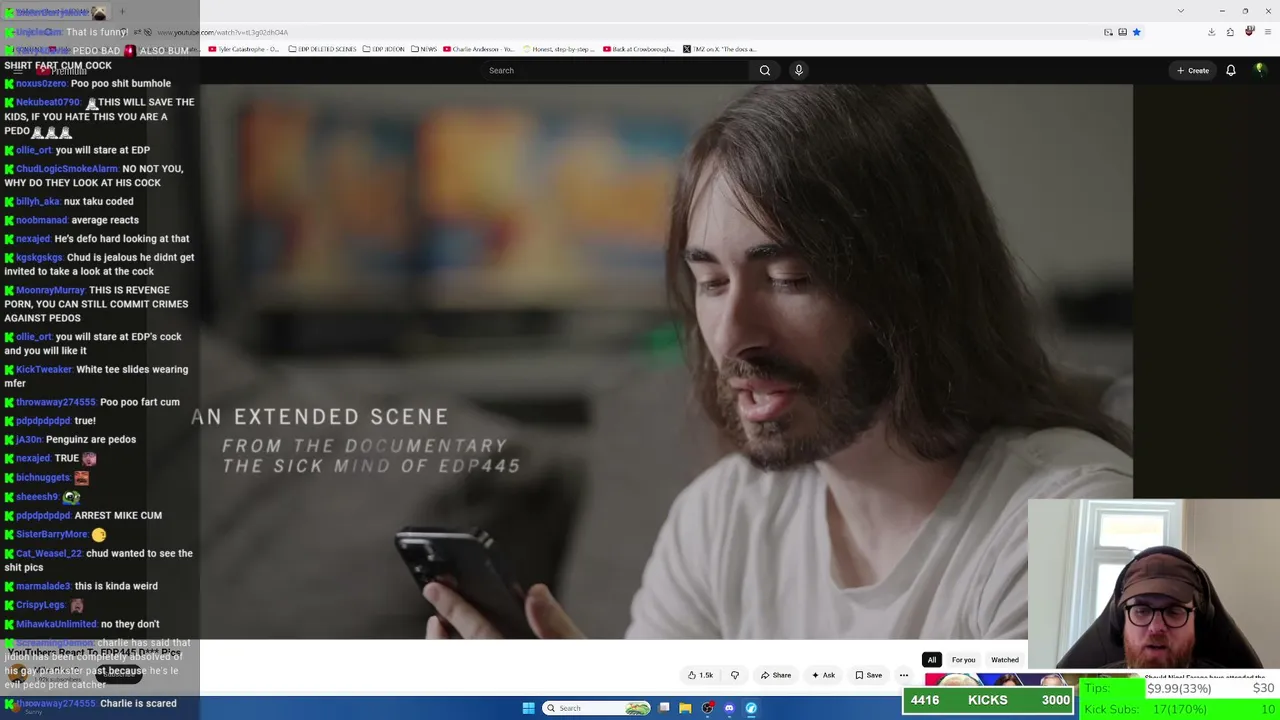
Task: Click chat username billyh_aka
Action: point(37,201)
